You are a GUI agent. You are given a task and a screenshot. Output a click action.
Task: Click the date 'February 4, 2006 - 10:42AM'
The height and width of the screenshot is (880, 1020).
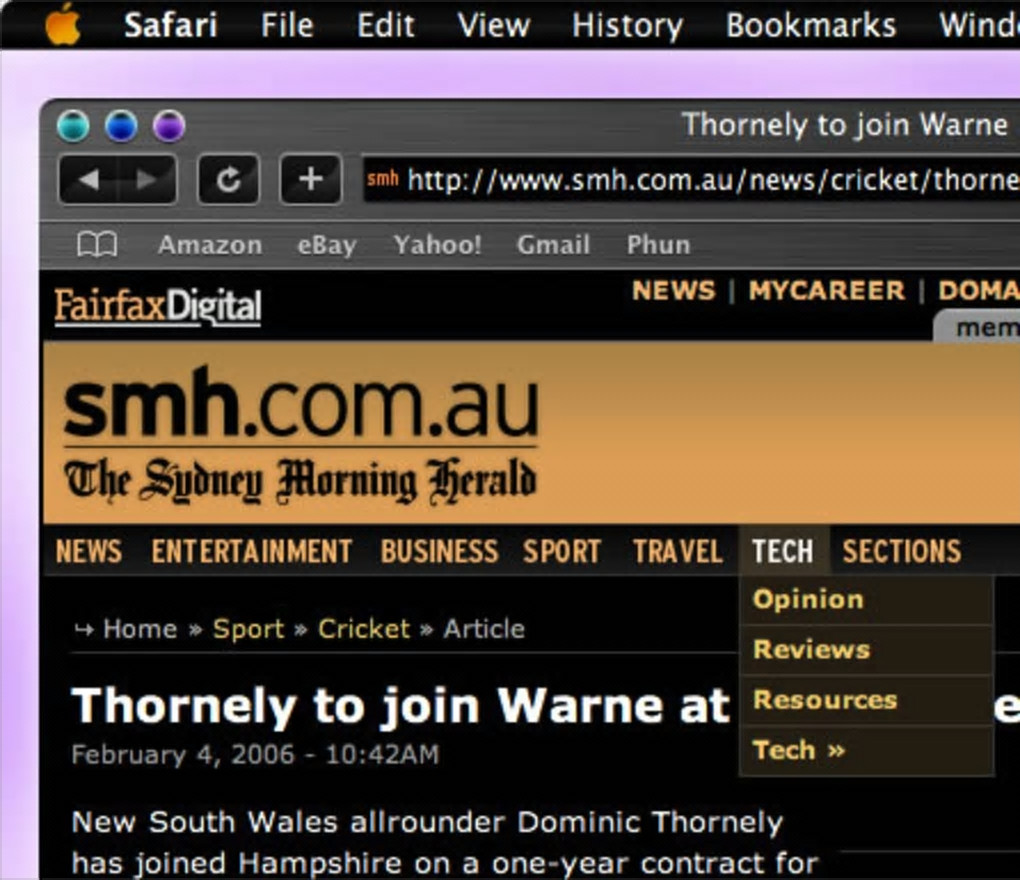tap(255, 754)
